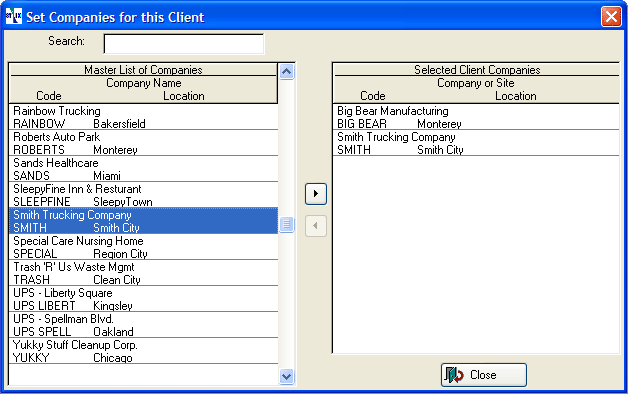Click the BIG BEAR code text
This screenshot has height=394, width=628.
click(362, 124)
